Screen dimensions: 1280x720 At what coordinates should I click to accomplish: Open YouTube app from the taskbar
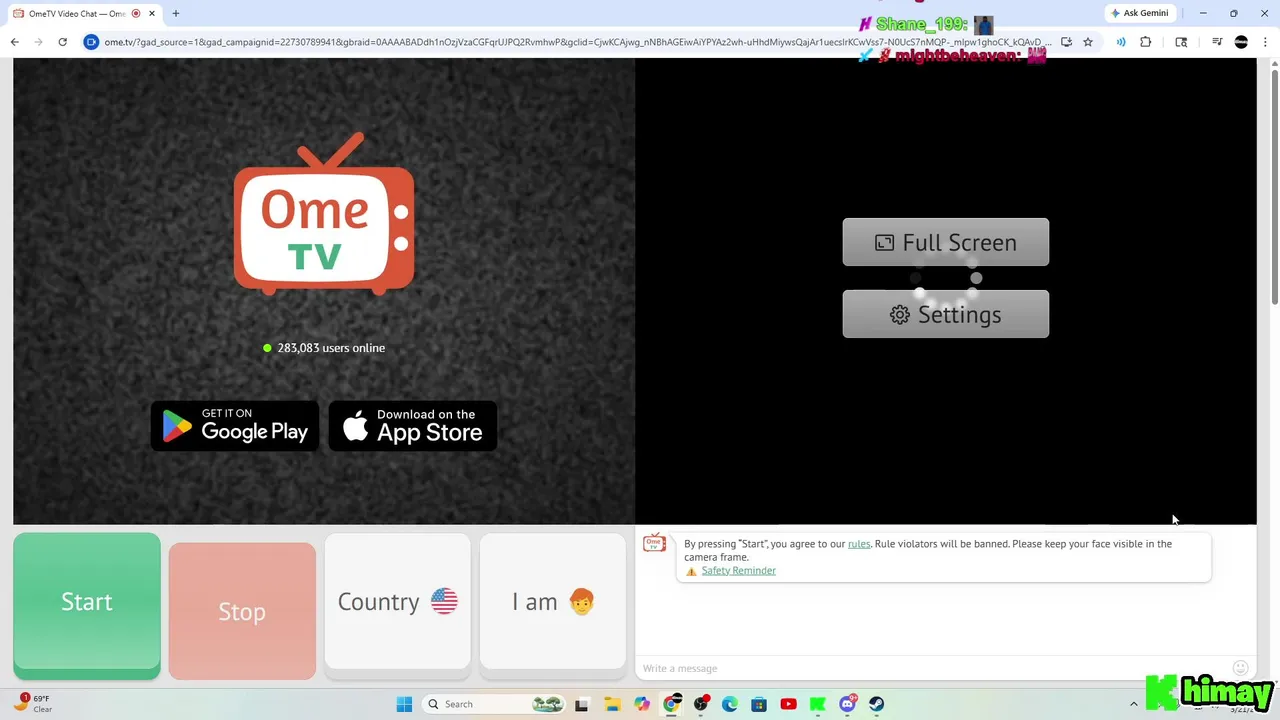[788, 704]
